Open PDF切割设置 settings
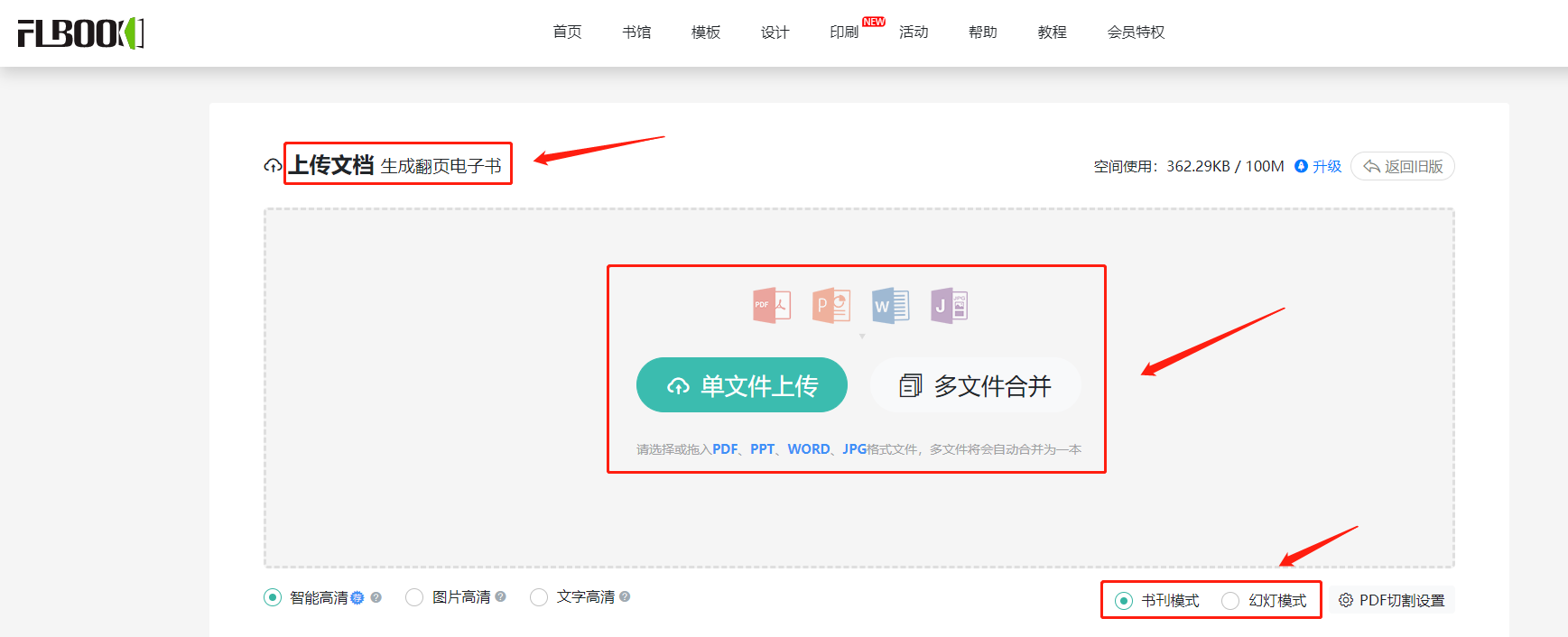The image size is (1568, 637). click(x=1392, y=600)
